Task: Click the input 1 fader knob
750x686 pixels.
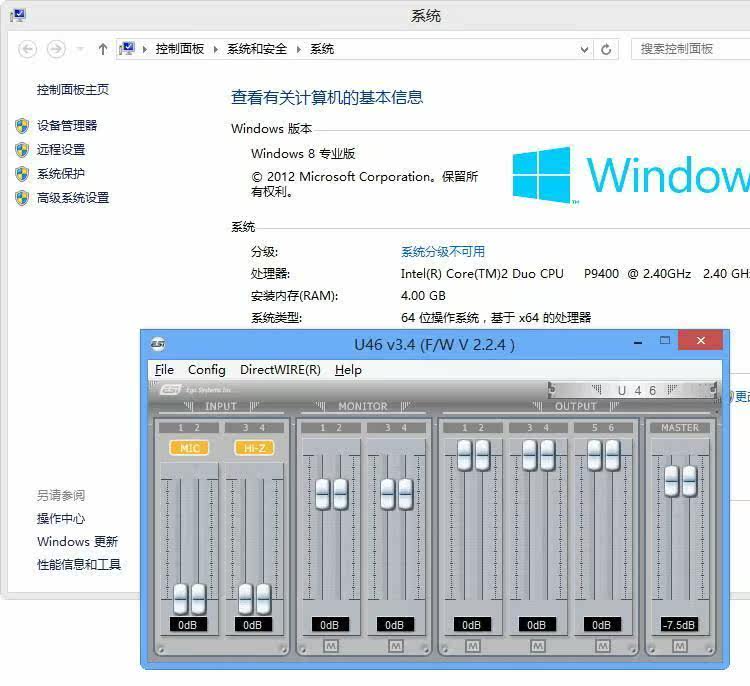Action: pyautogui.click(x=180, y=598)
